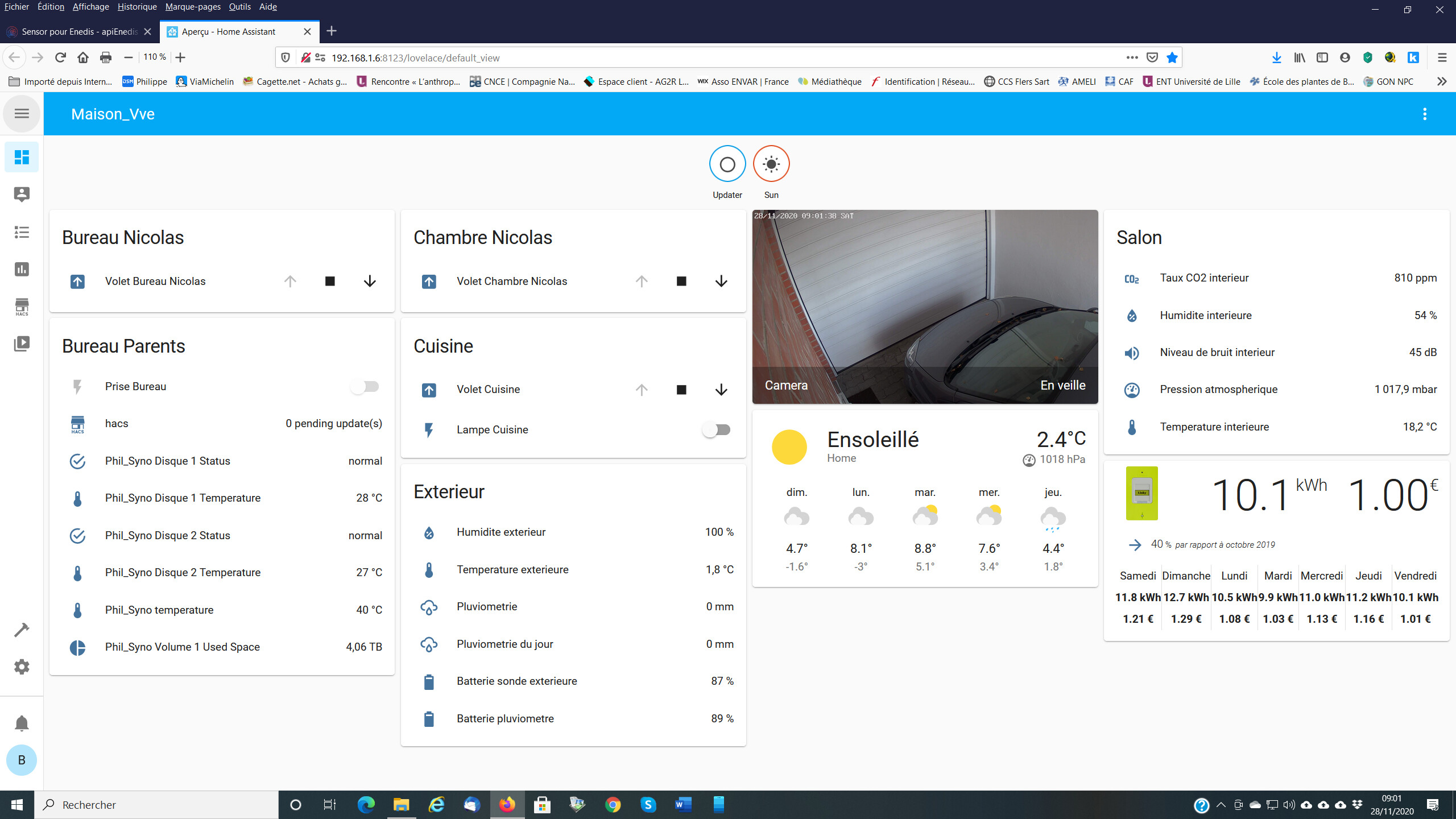The image size is (1456, 819).
Task: Click the Sun badge icon
Action: [x=771, y=164]
